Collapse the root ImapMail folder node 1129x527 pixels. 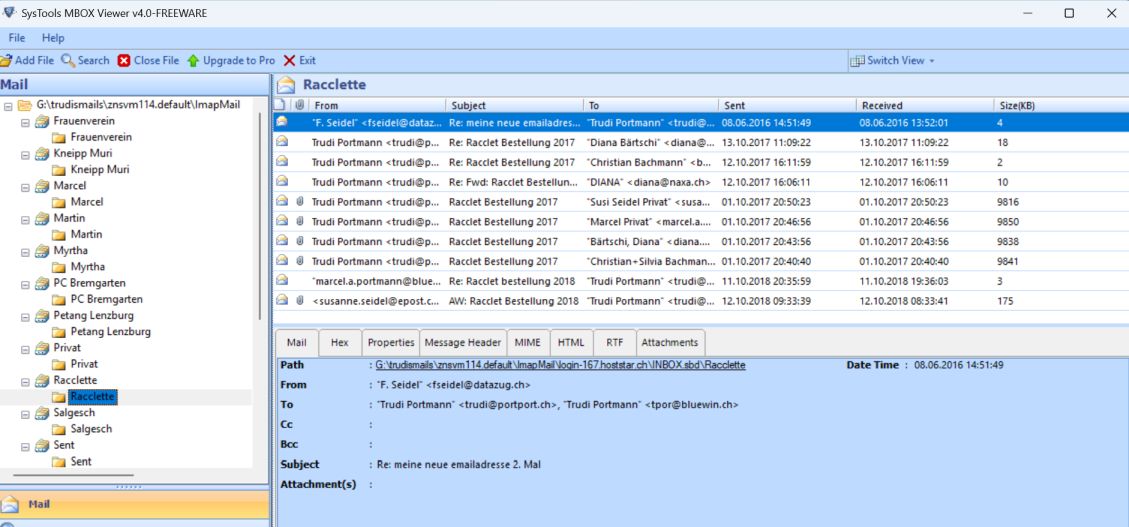pyautogui.click(x=8, y=105)
